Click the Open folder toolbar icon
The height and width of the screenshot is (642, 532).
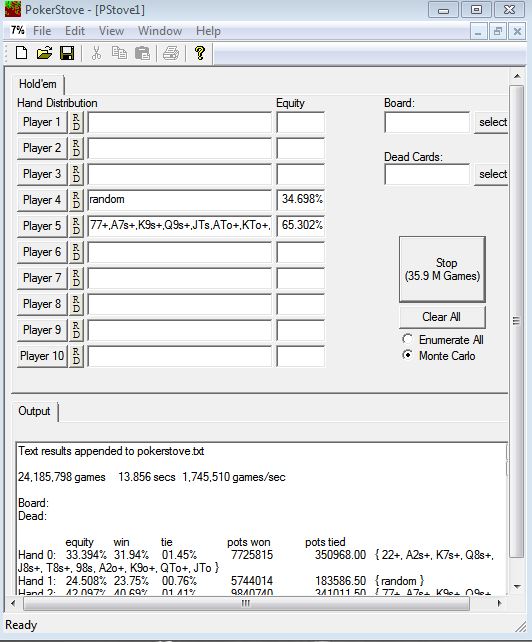click(x=44, y=53)
